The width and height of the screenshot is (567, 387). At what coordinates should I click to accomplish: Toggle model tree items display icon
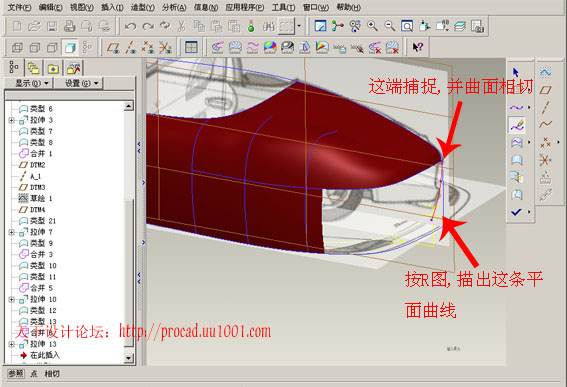click(x=87, y=47)
